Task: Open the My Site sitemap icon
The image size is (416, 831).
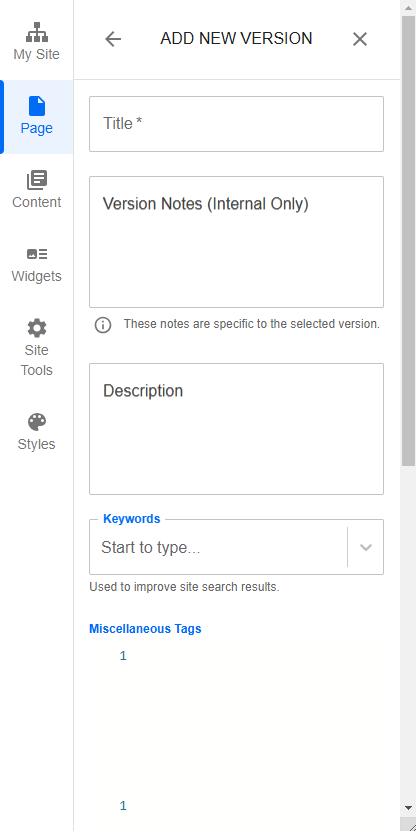Action: click(37, 32)
